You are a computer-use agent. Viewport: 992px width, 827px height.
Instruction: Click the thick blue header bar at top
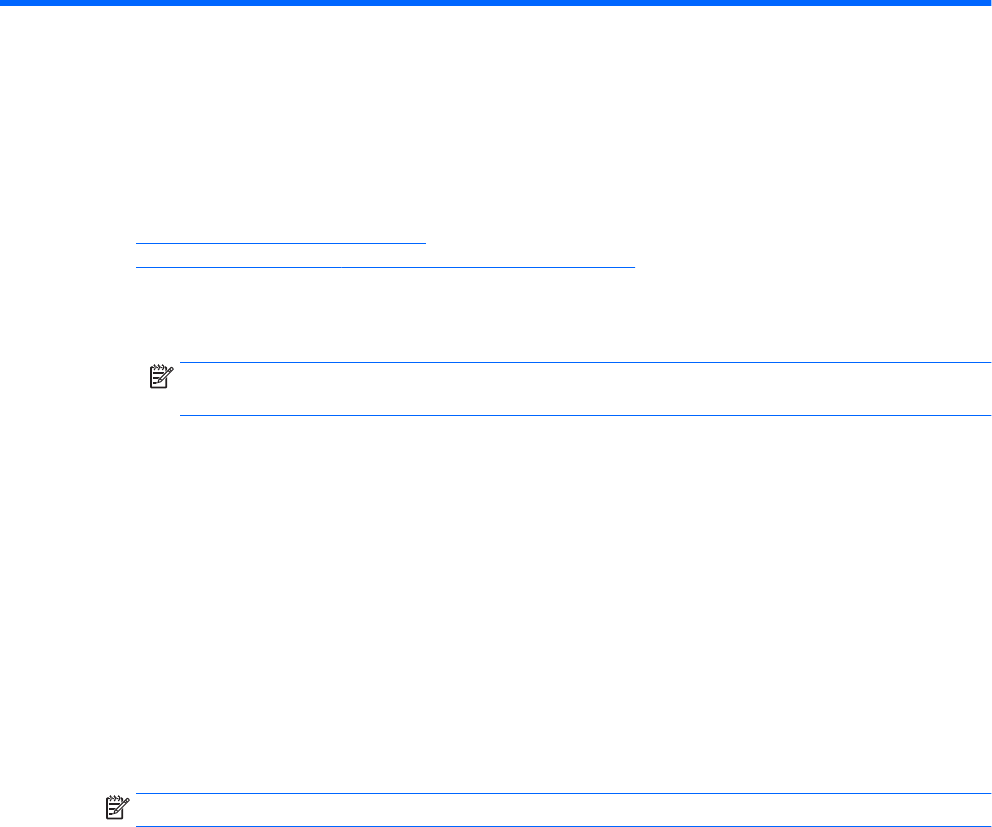(496, 3)
